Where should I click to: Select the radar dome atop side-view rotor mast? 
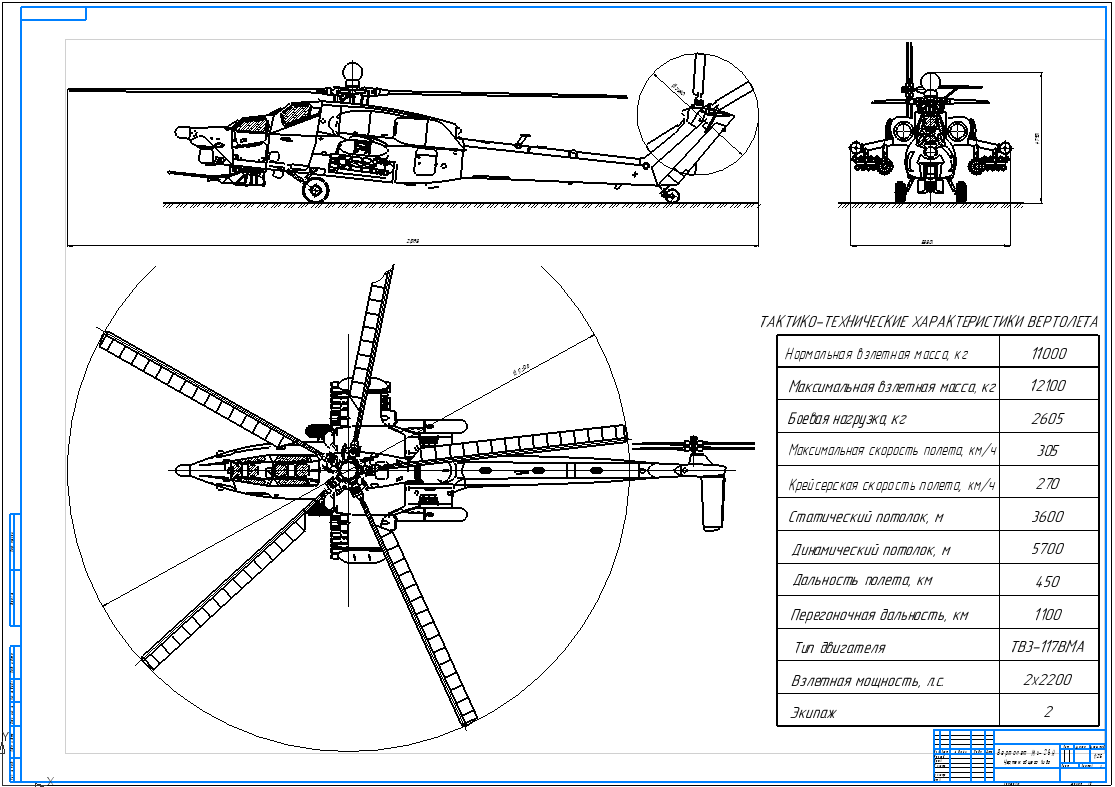pos(352,71)
